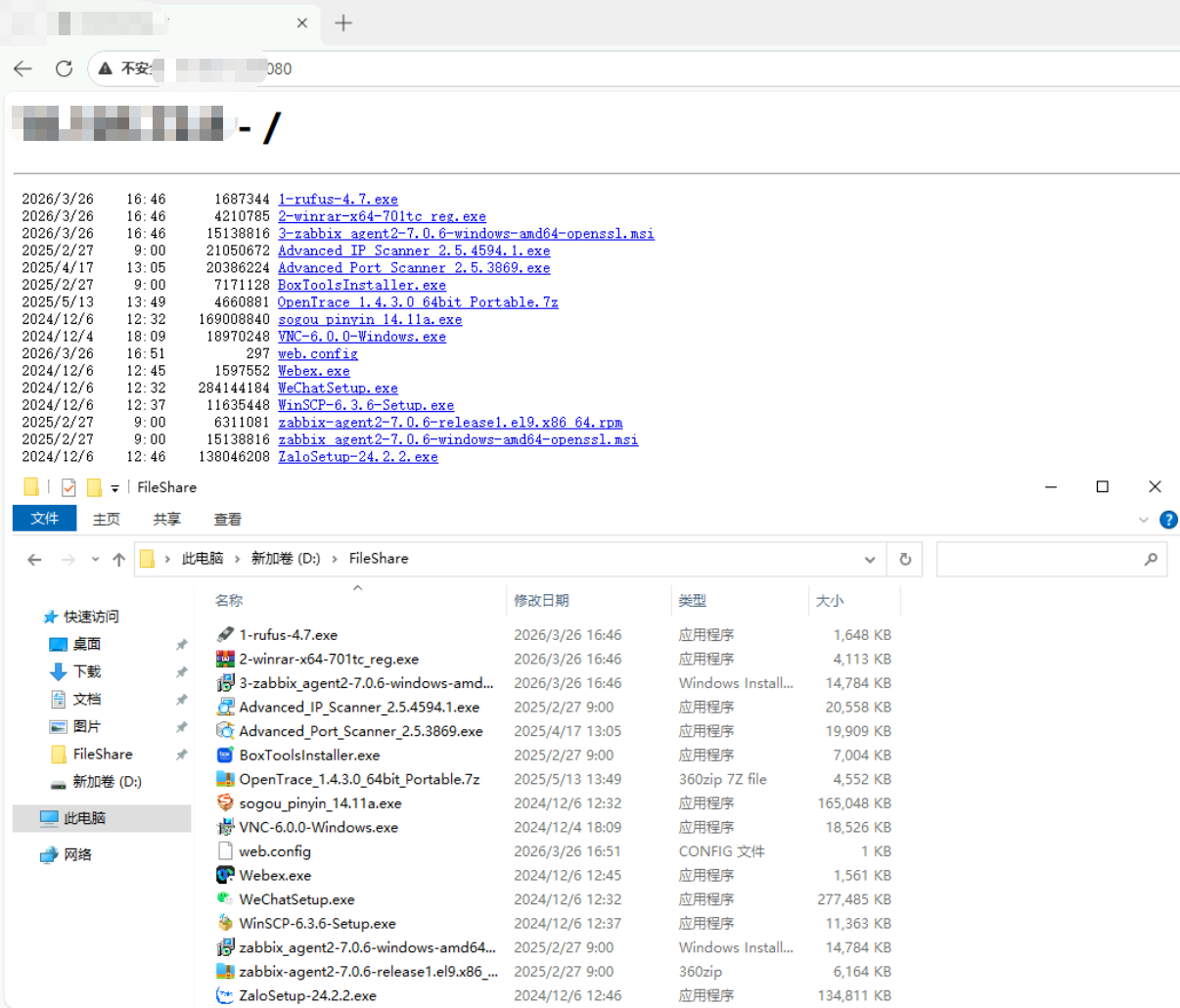Select the VNC-6.0.0-Windows.exe file icon
This screenshot has height=1008, width=1180.
tap(225, 827)
